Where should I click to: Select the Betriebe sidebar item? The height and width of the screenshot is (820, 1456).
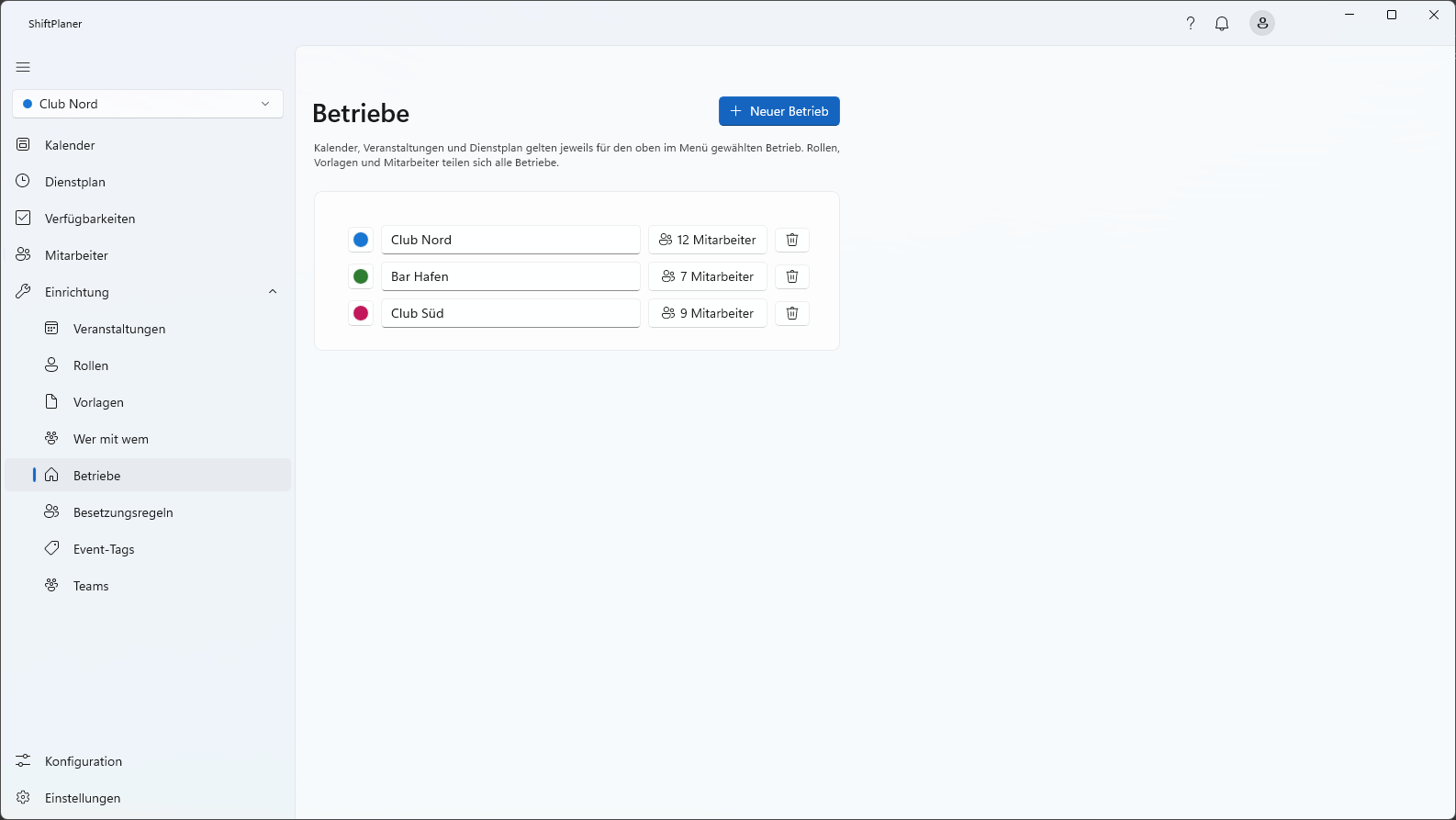(148, 476)
